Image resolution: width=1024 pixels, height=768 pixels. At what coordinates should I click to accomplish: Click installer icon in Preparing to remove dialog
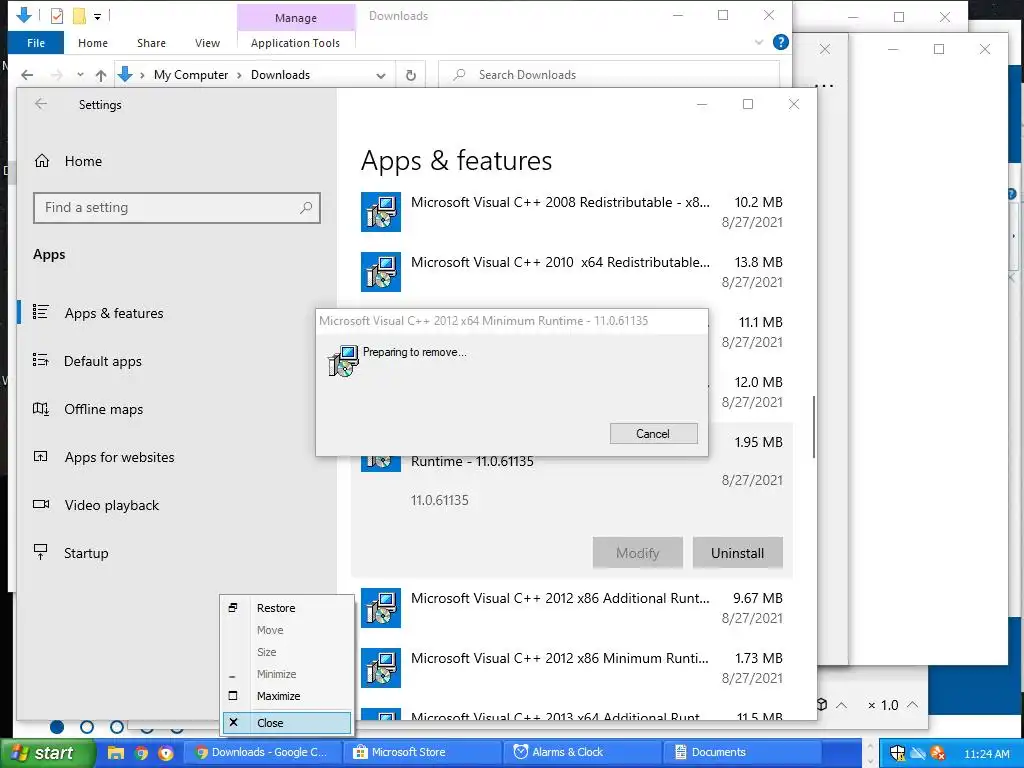click(x=343, y=361)
